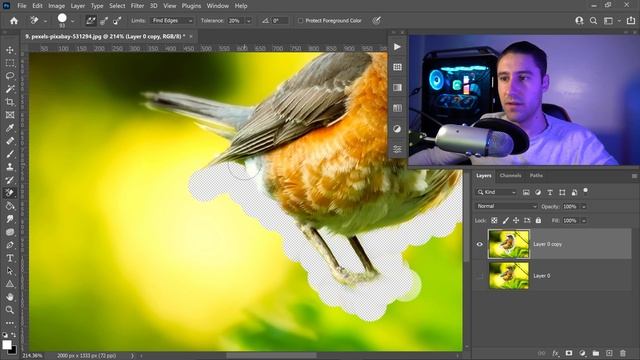Screen dimensions: 640x360
Task: Toggle Lock transparent pixels
Action: click(494, 220)
